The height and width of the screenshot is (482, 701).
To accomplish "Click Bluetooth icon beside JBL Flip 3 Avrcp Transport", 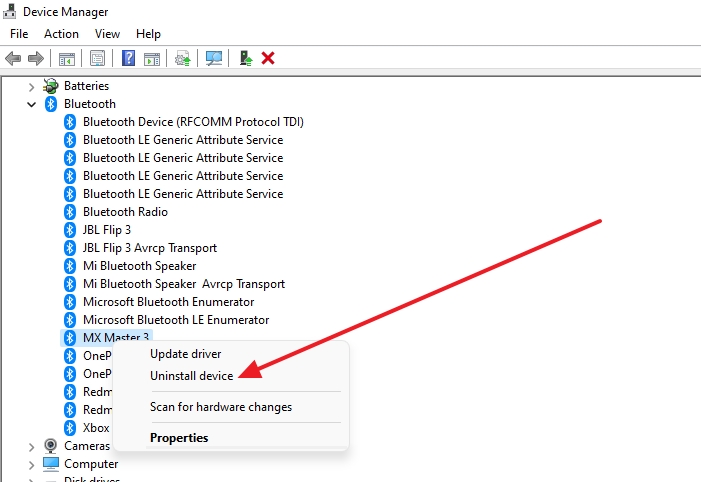I will point(70,248).
